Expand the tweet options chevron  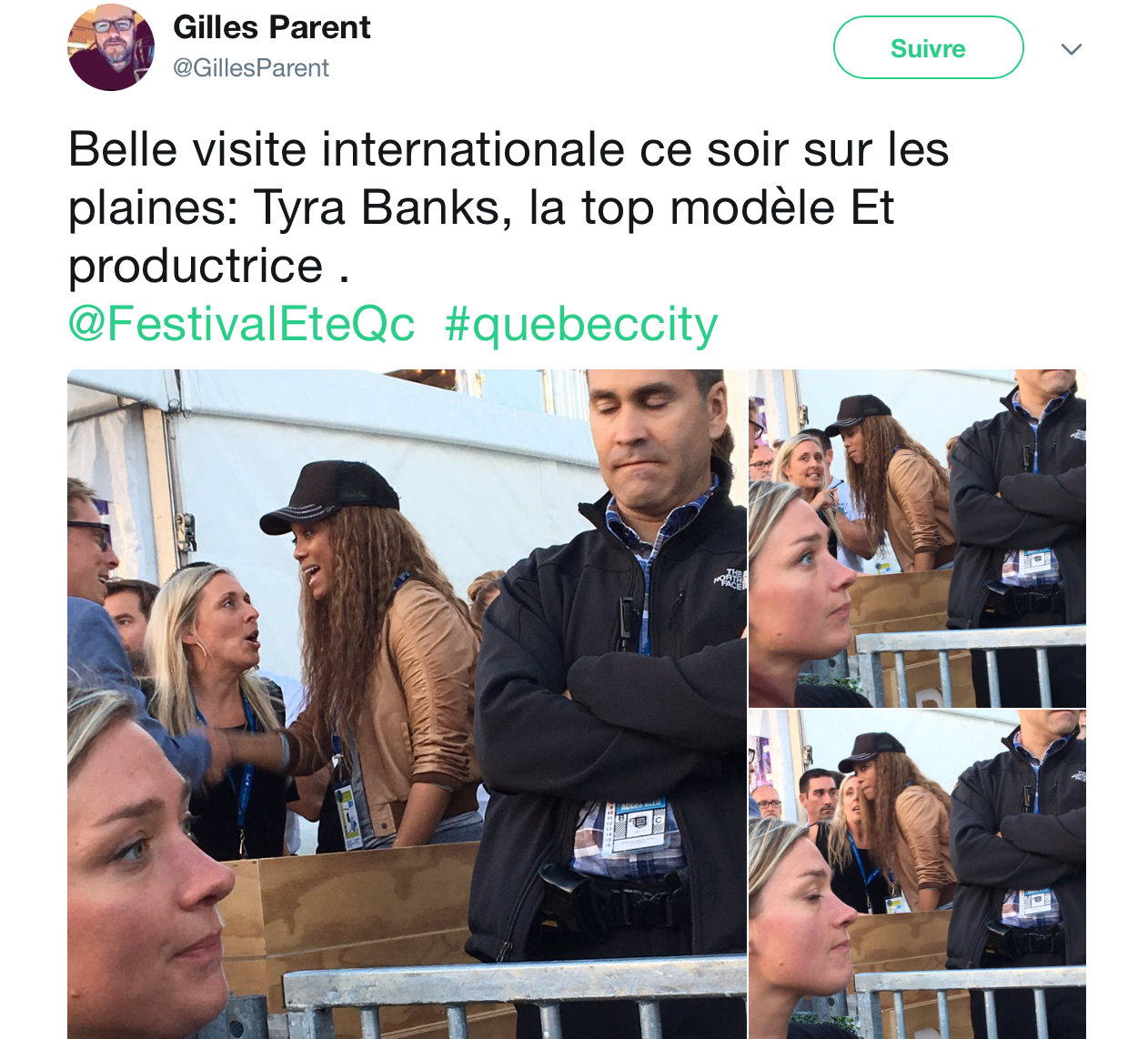(x=1072, y=49)
